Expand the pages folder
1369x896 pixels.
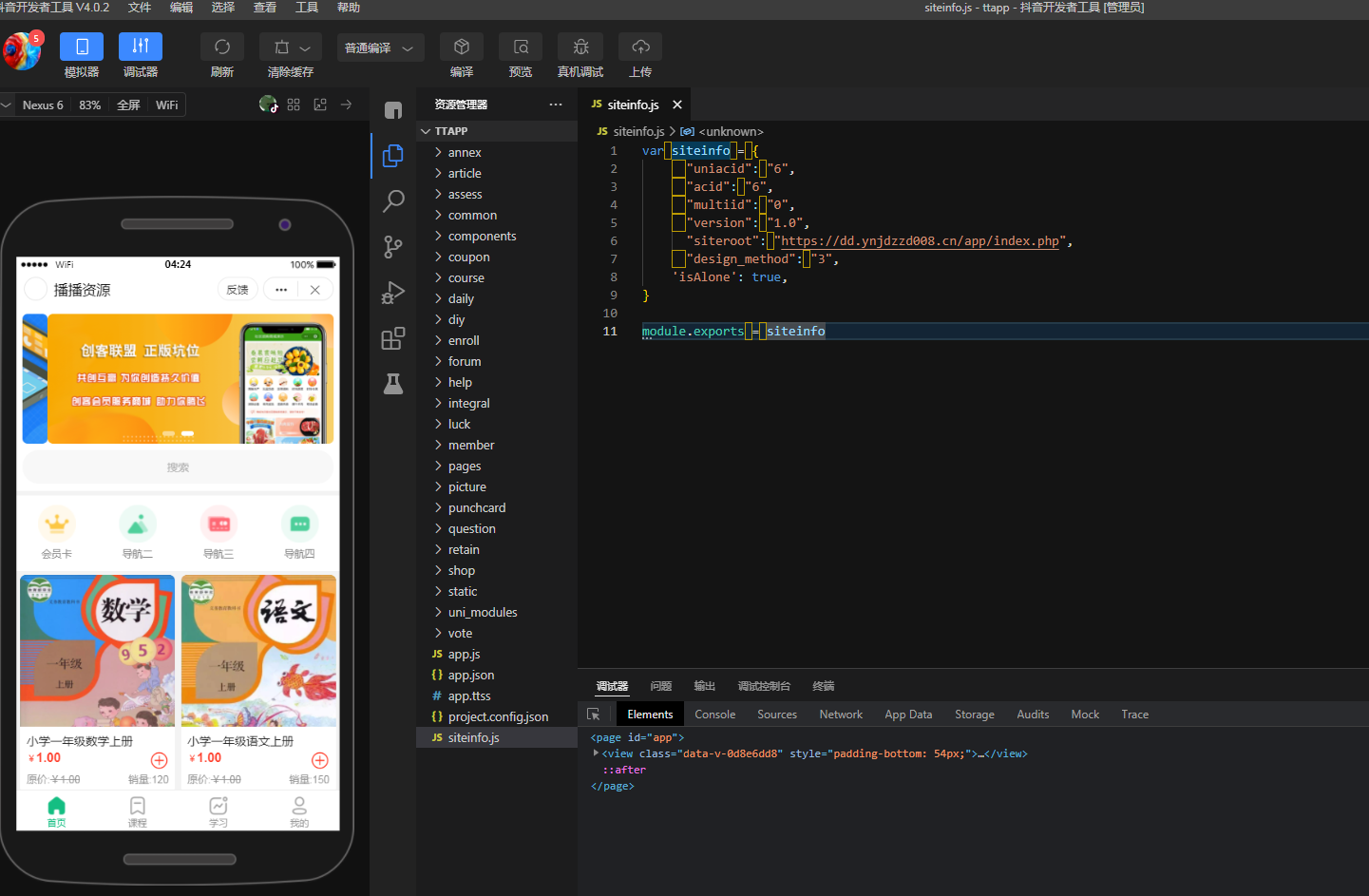[497, 466]
